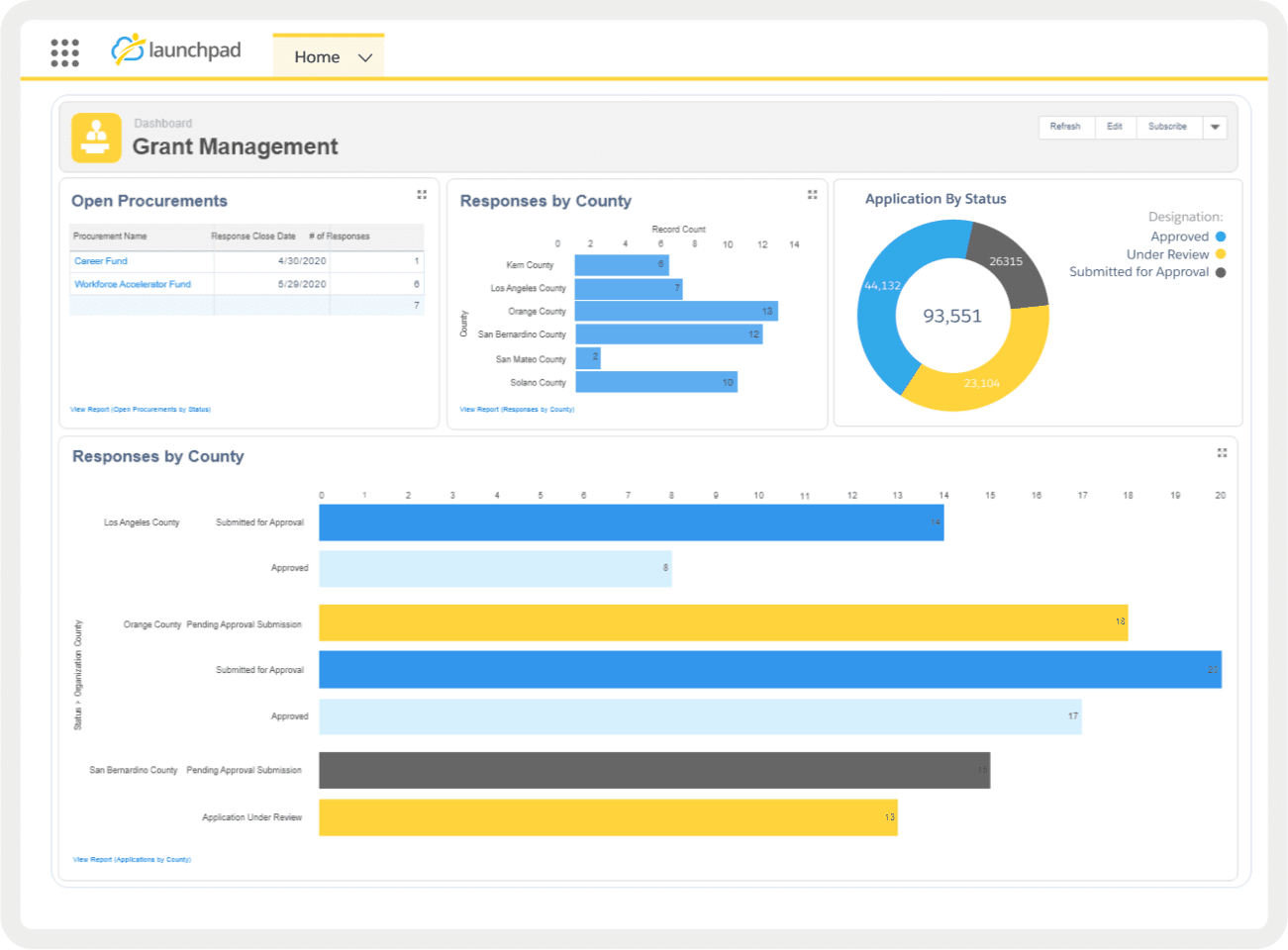Click the Grant Management dashboard icon
Image resolution: width=1288 pixels, height=950 pixels.
pos(96,138)
